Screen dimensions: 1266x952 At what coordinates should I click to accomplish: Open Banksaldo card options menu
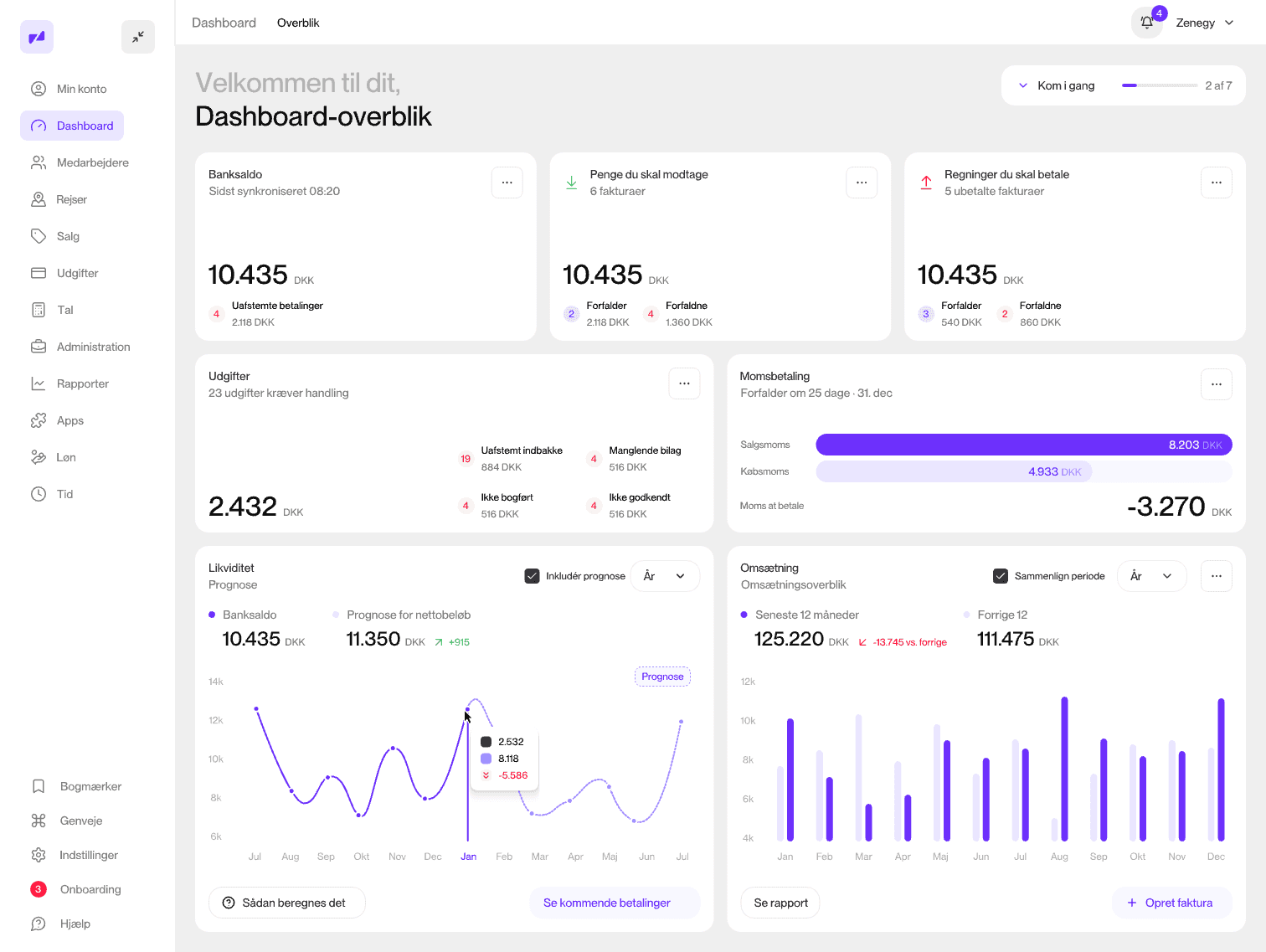coord(507,183)
